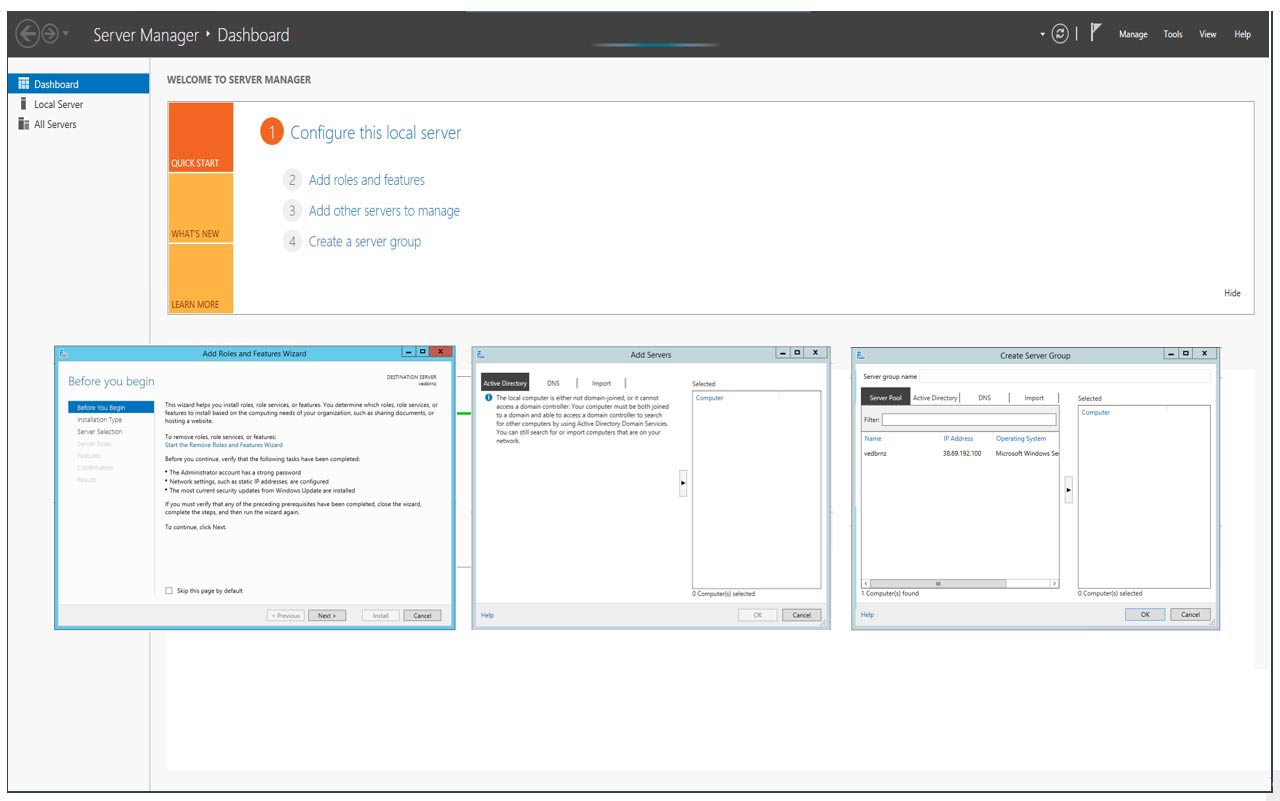Switch to DNS tab in Create Server Group

[984, 398]
